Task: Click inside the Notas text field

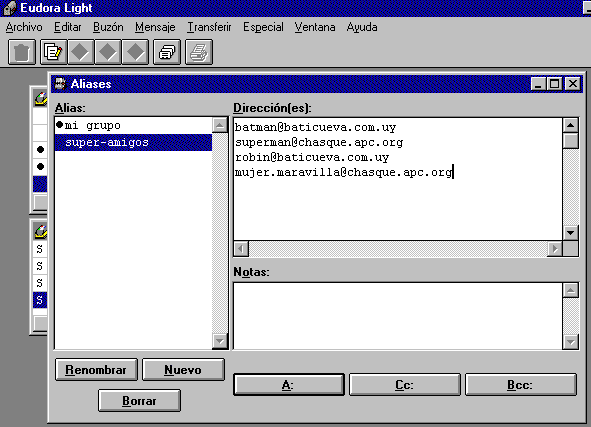Action: 398,316
